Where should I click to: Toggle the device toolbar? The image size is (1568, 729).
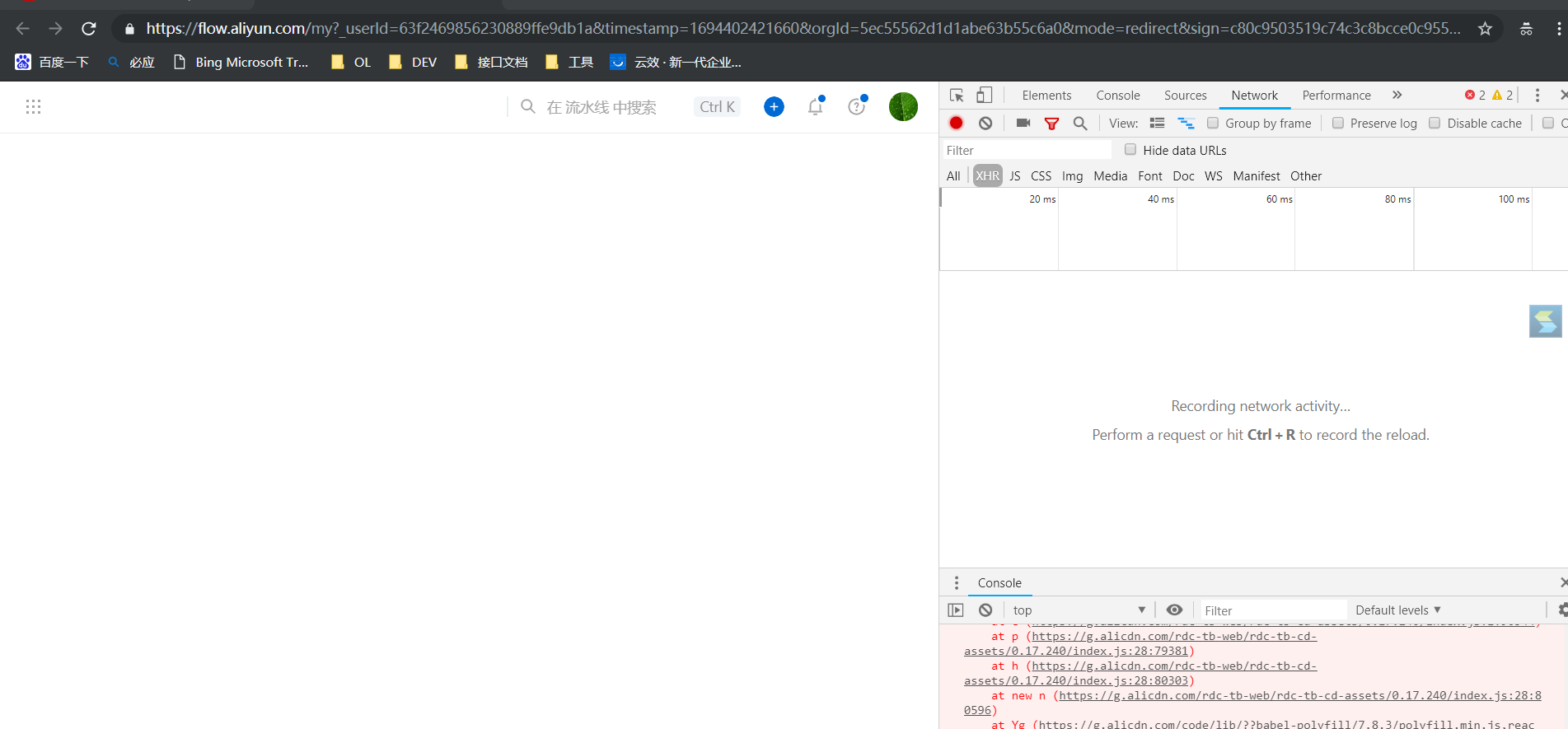click(x=985, y=96)
